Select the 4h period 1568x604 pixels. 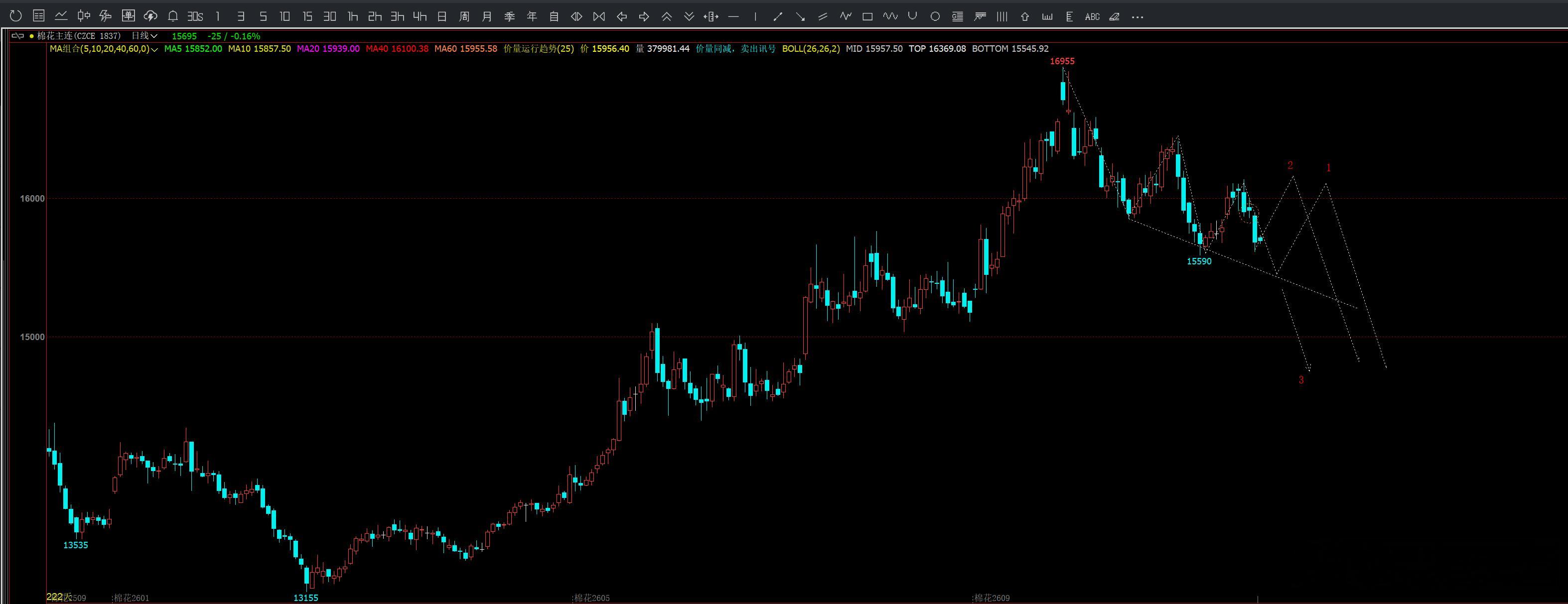coord(420,17)
